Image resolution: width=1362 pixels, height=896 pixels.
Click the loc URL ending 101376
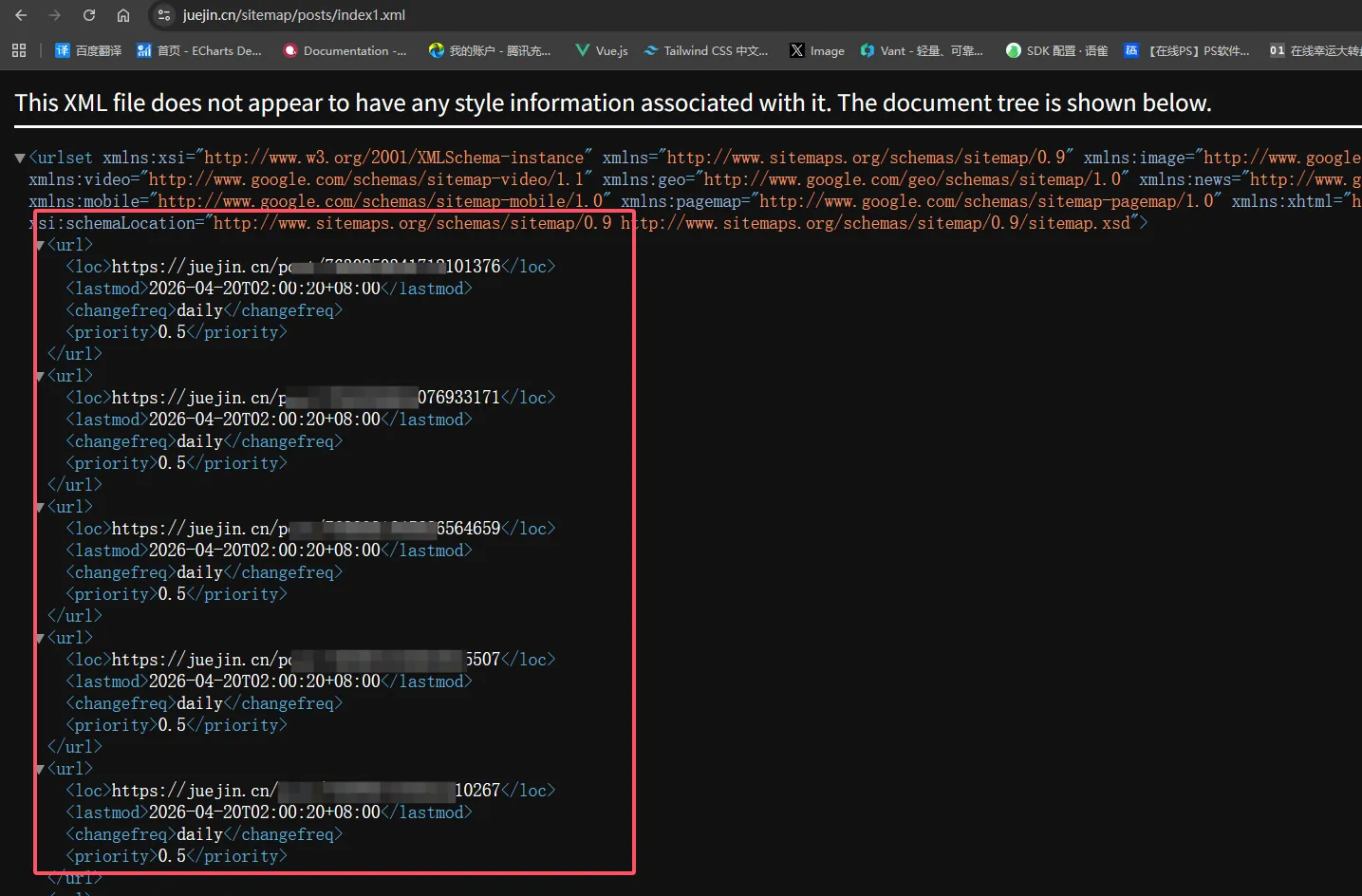coord(306,267)
